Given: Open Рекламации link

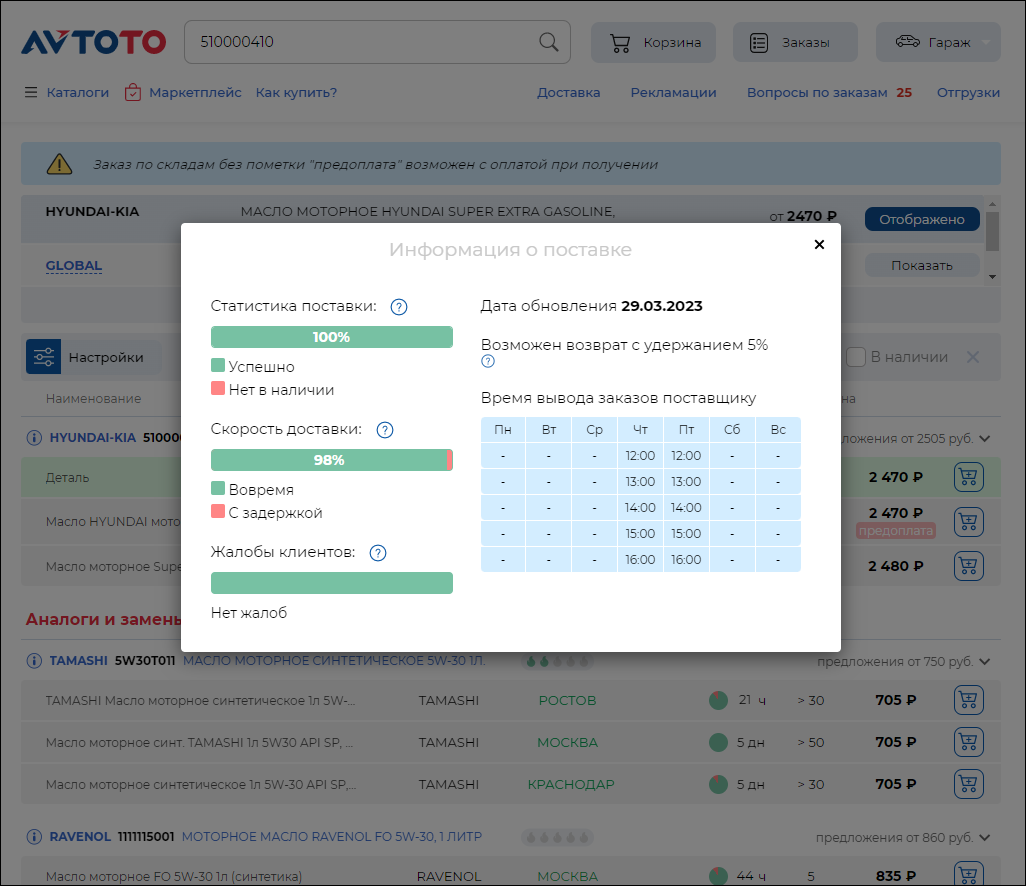Looking at the screenshot, I should (673, 92).
